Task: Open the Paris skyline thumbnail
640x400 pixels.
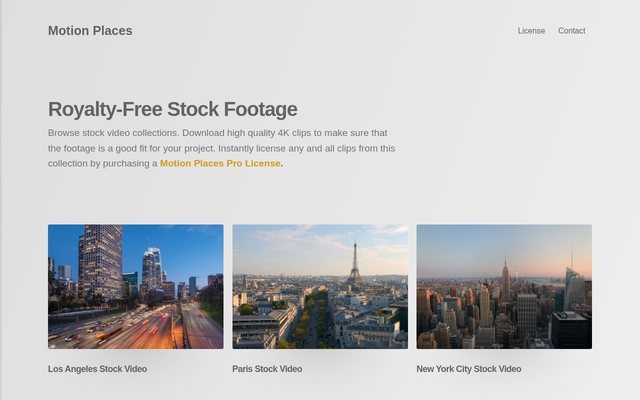Action: 320,287
